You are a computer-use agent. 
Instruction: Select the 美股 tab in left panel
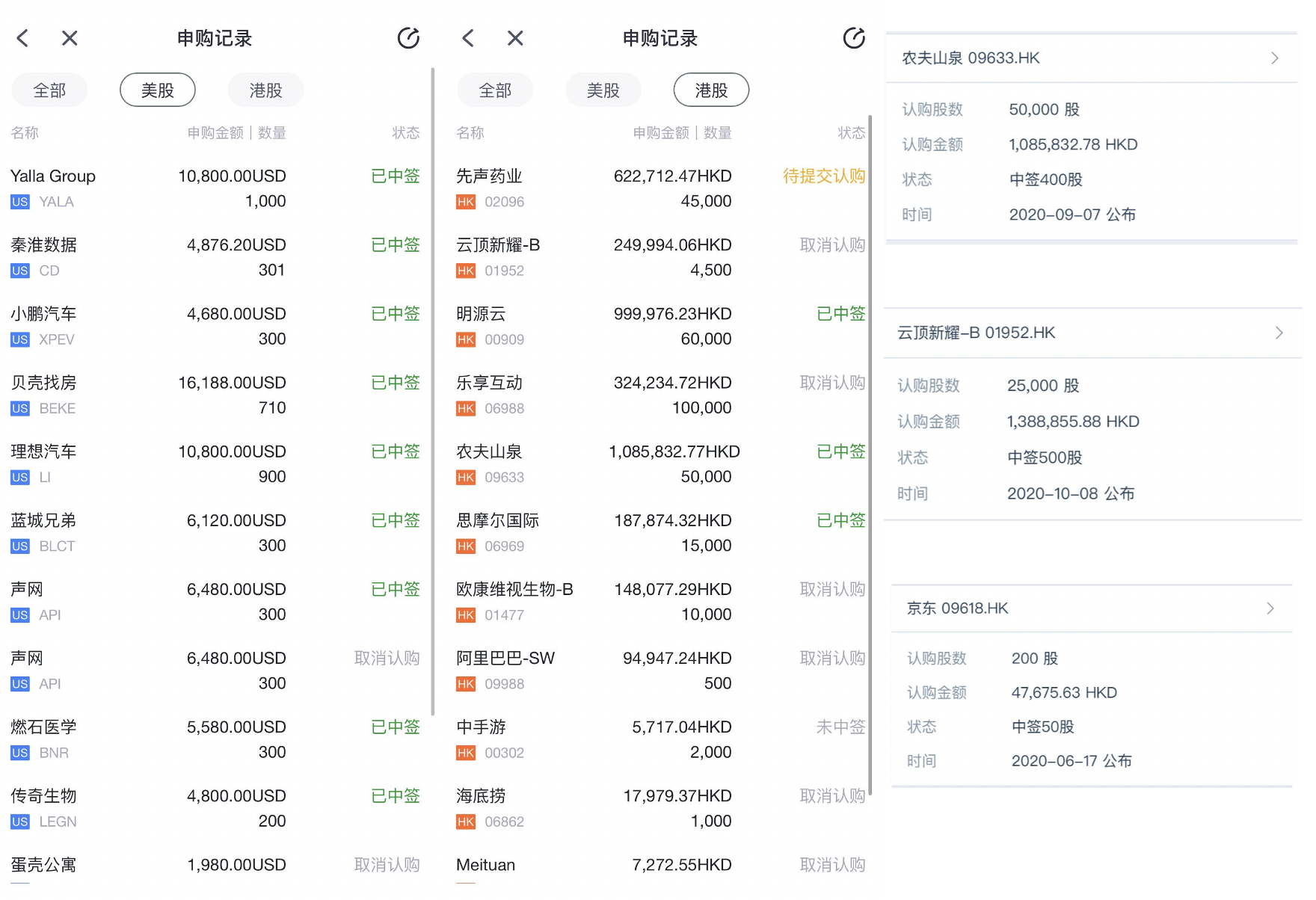pyautogui.click(x=158, y=90)
